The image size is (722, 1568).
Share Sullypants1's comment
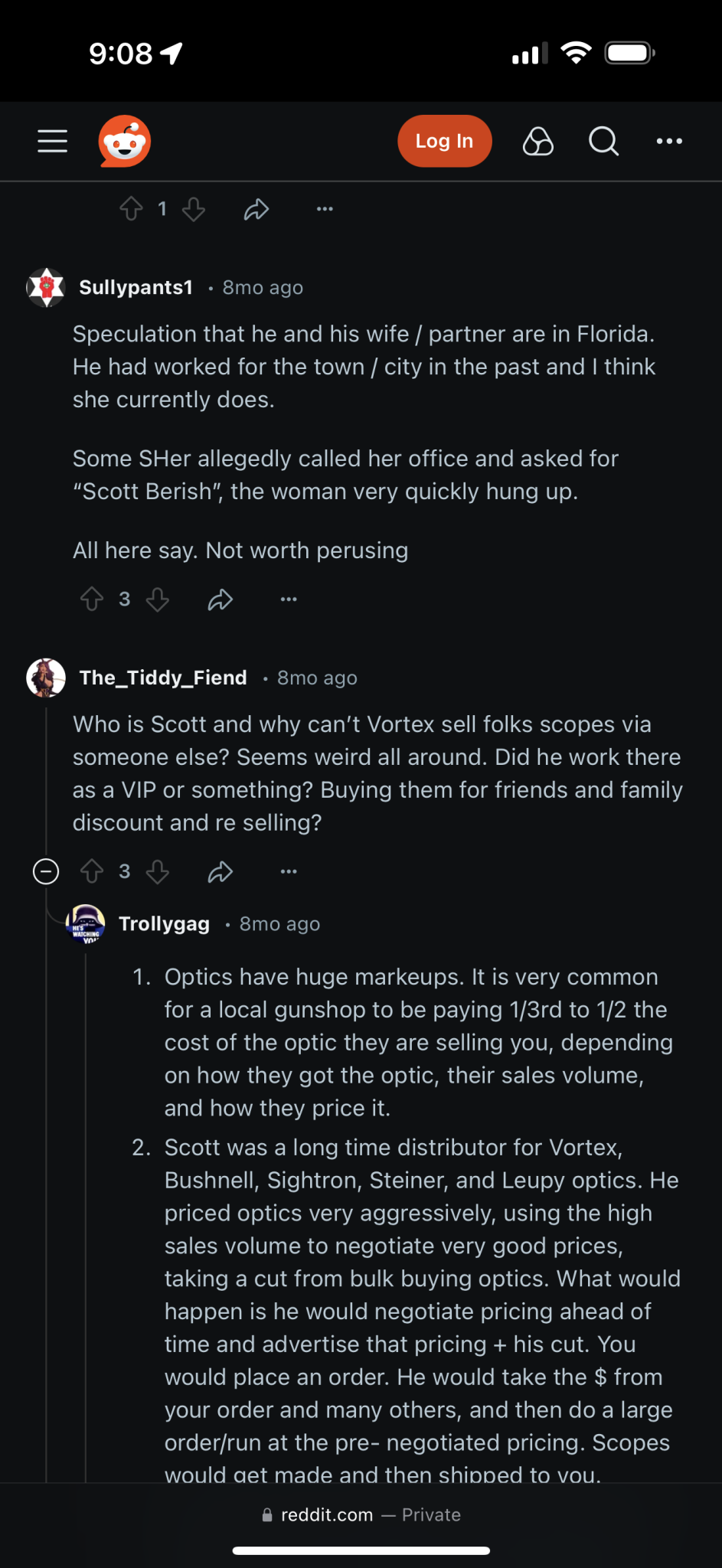[221, 599]
